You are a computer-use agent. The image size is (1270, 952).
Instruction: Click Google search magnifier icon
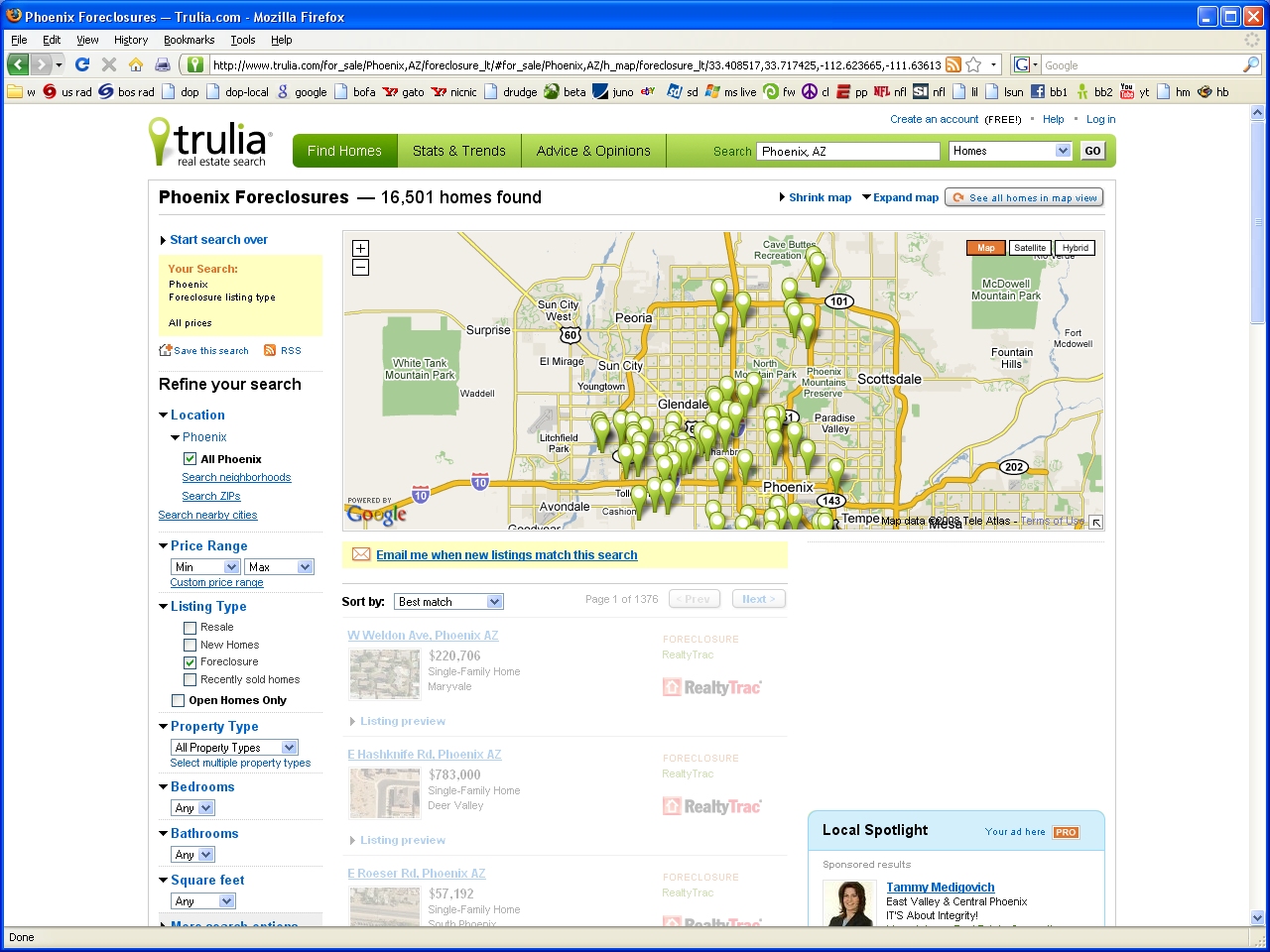(x=1251, y=64)
